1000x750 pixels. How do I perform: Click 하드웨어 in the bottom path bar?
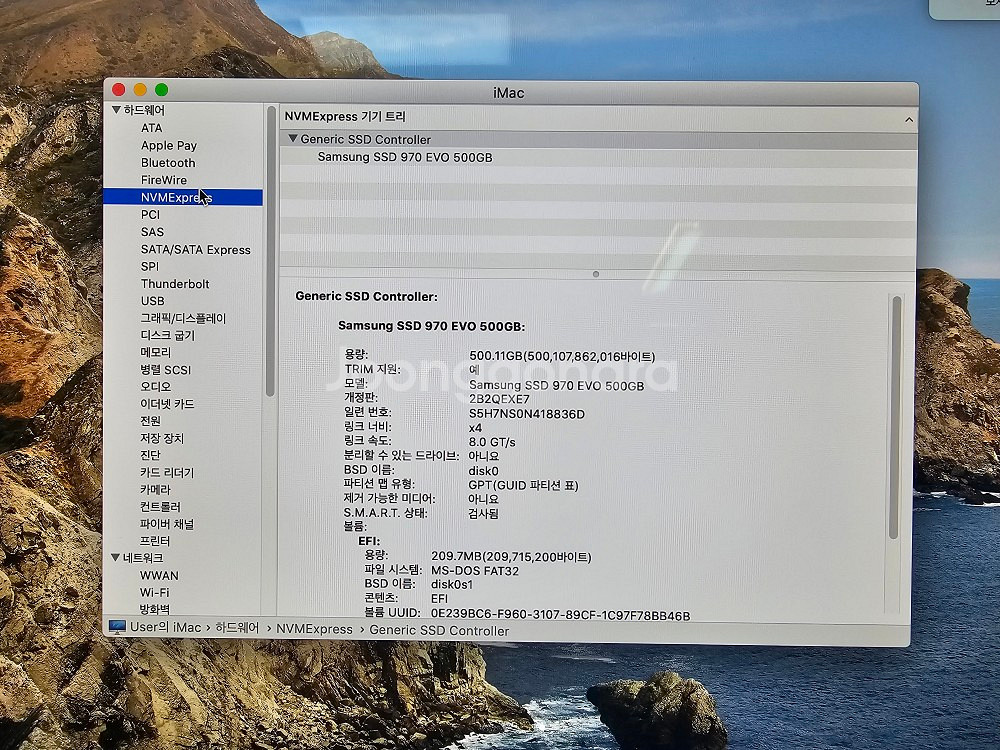click(x=237, y=628)
